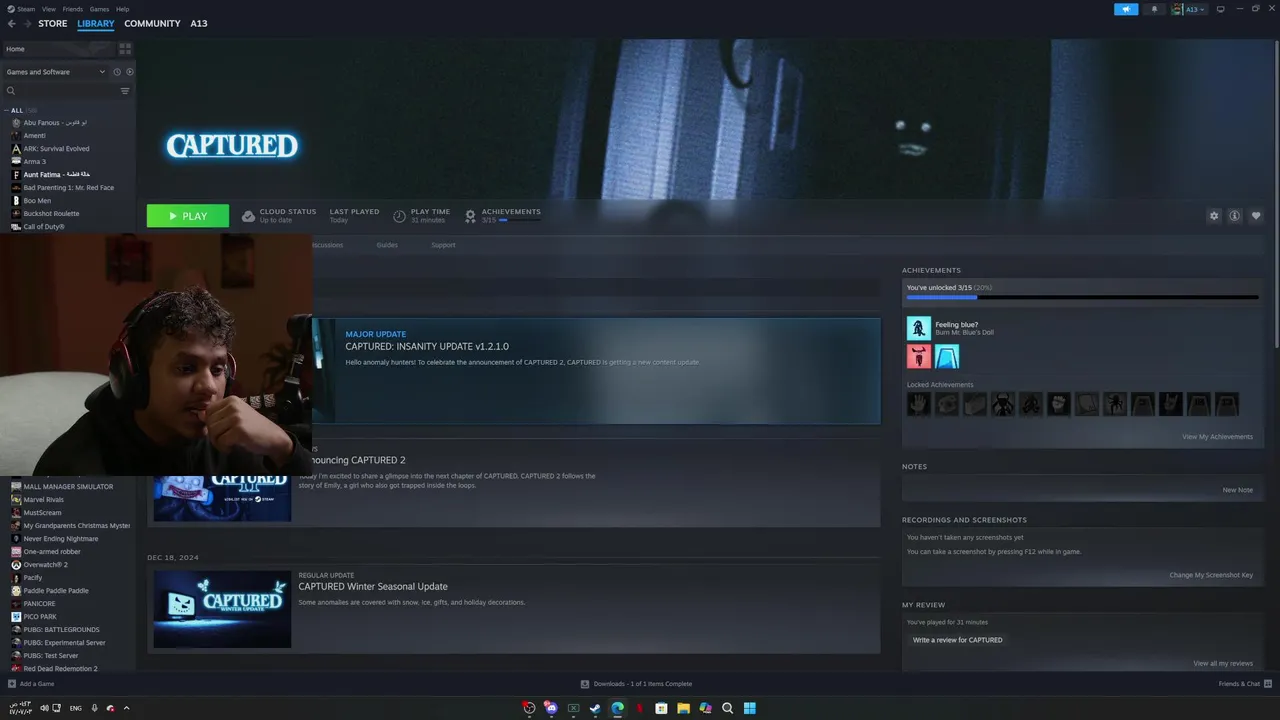Select PUBG: BATTLEGROUNDS in game list
The image size is (1280, 720).
click(x=59, y=629)
